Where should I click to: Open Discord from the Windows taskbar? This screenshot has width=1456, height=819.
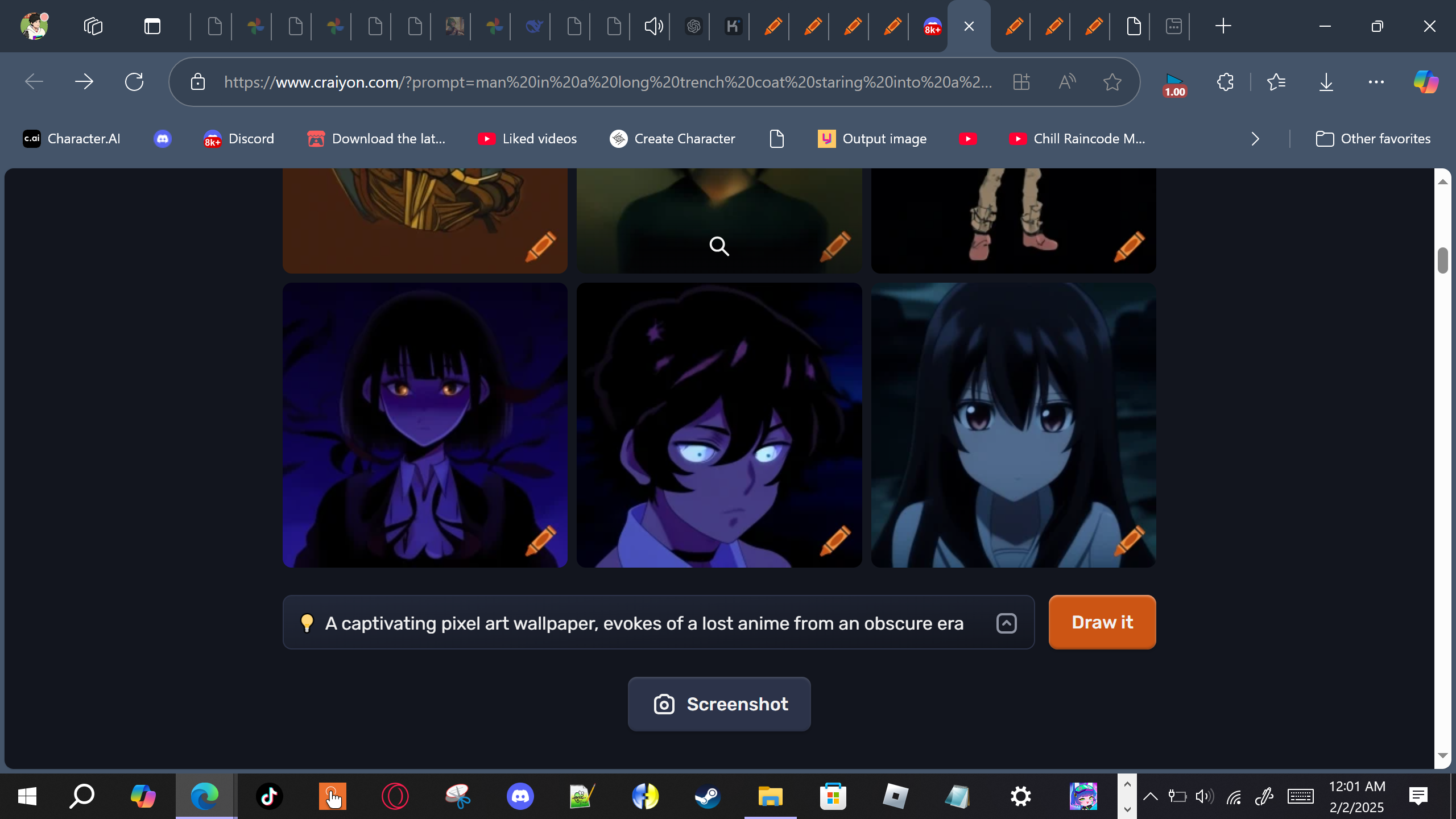520,796
